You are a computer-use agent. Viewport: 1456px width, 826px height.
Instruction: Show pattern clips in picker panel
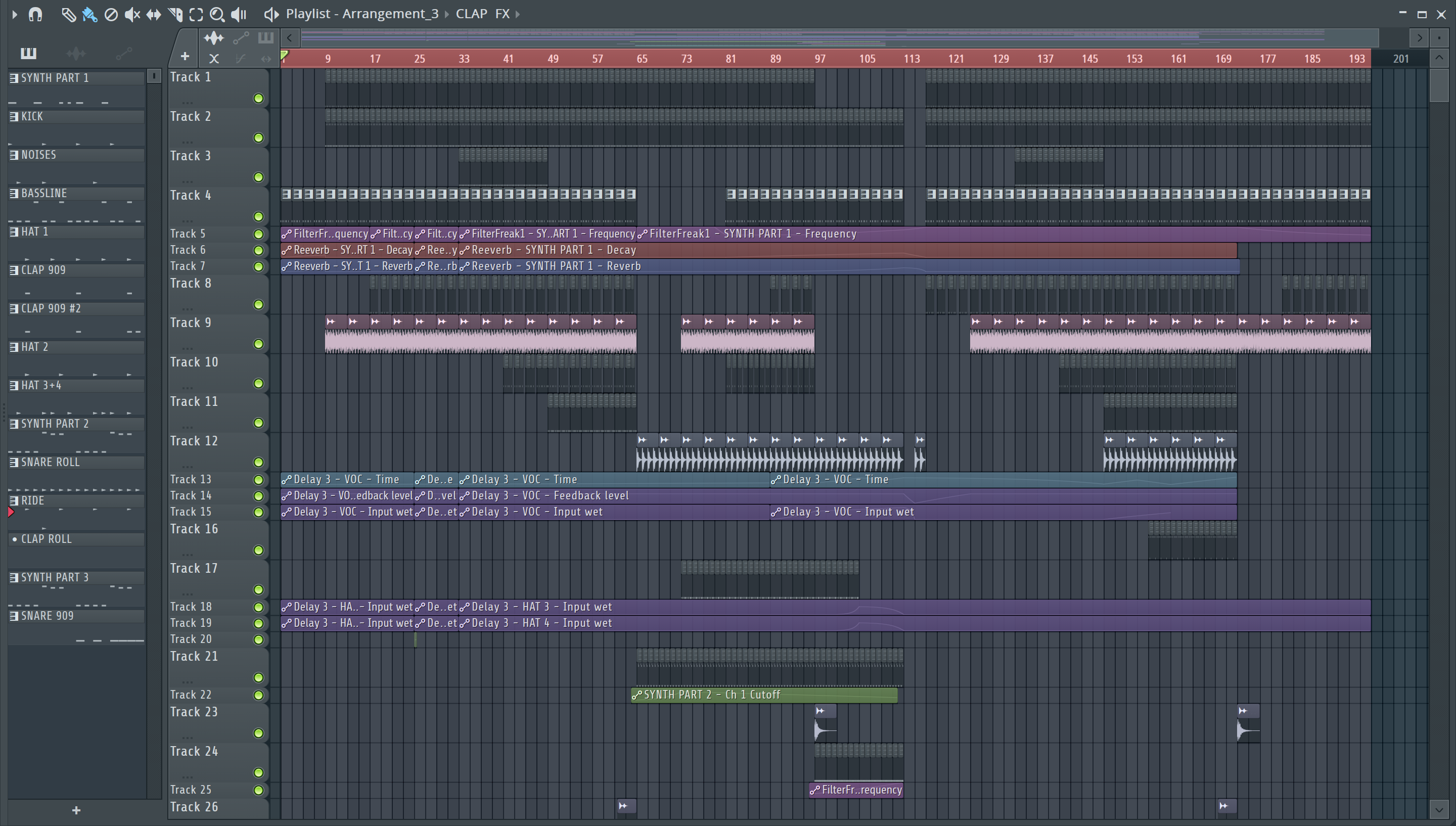click(x=28, y=53)
